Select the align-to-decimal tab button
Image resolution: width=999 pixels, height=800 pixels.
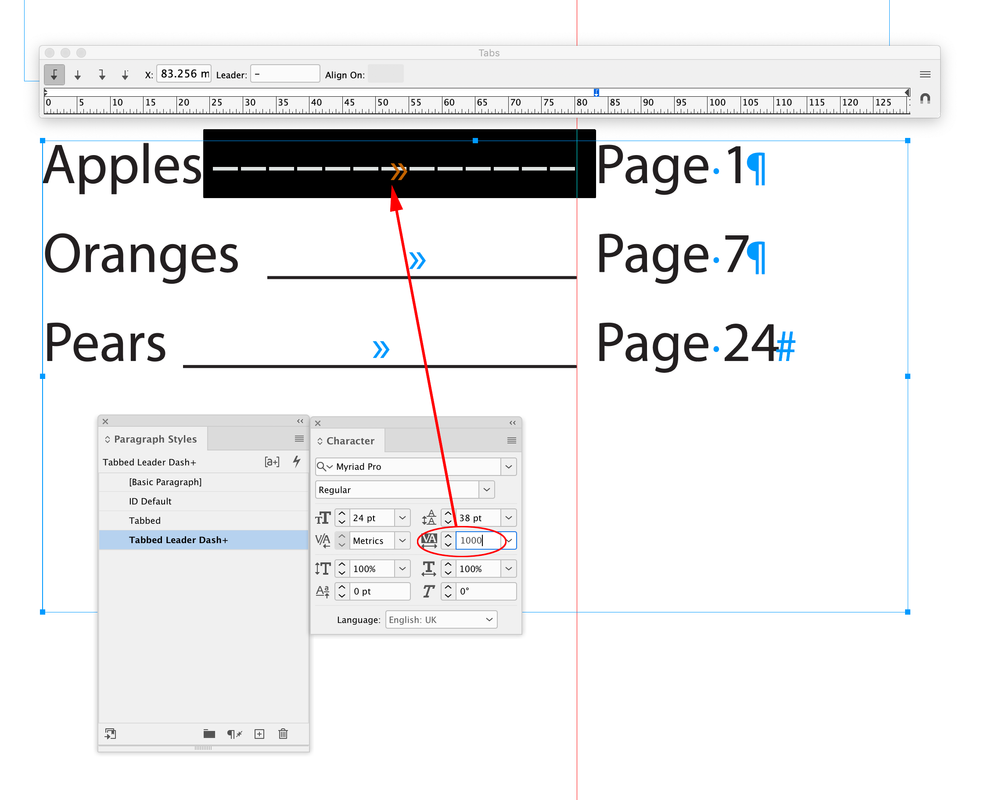tap(125, 75)
